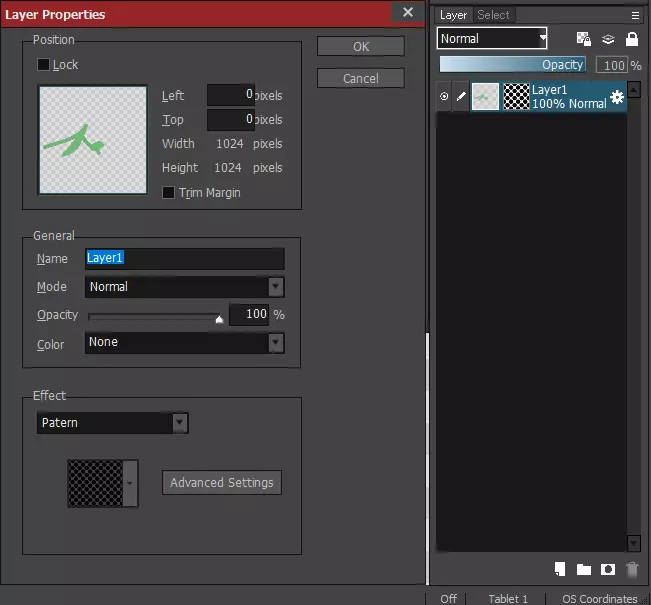Click the Layer panel opacity value box
651x605 pixels.
612,65
